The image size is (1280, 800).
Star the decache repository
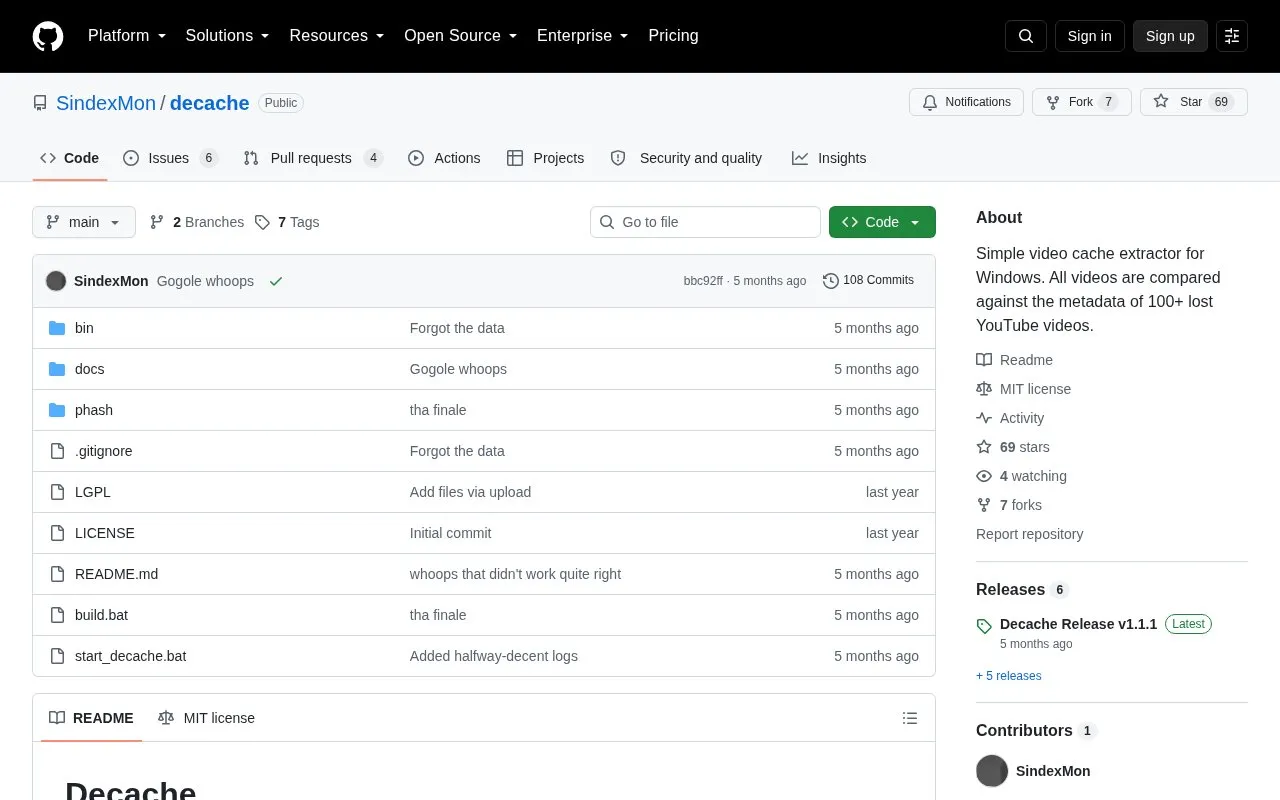tap(1193, 102)
